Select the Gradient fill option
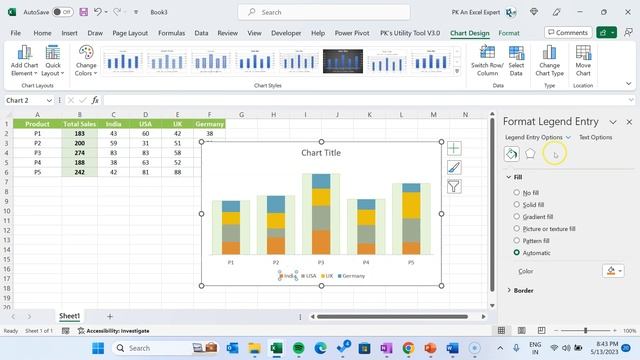Image resolution: width=640 pixels, height=360 pixels. coord(516,216)
